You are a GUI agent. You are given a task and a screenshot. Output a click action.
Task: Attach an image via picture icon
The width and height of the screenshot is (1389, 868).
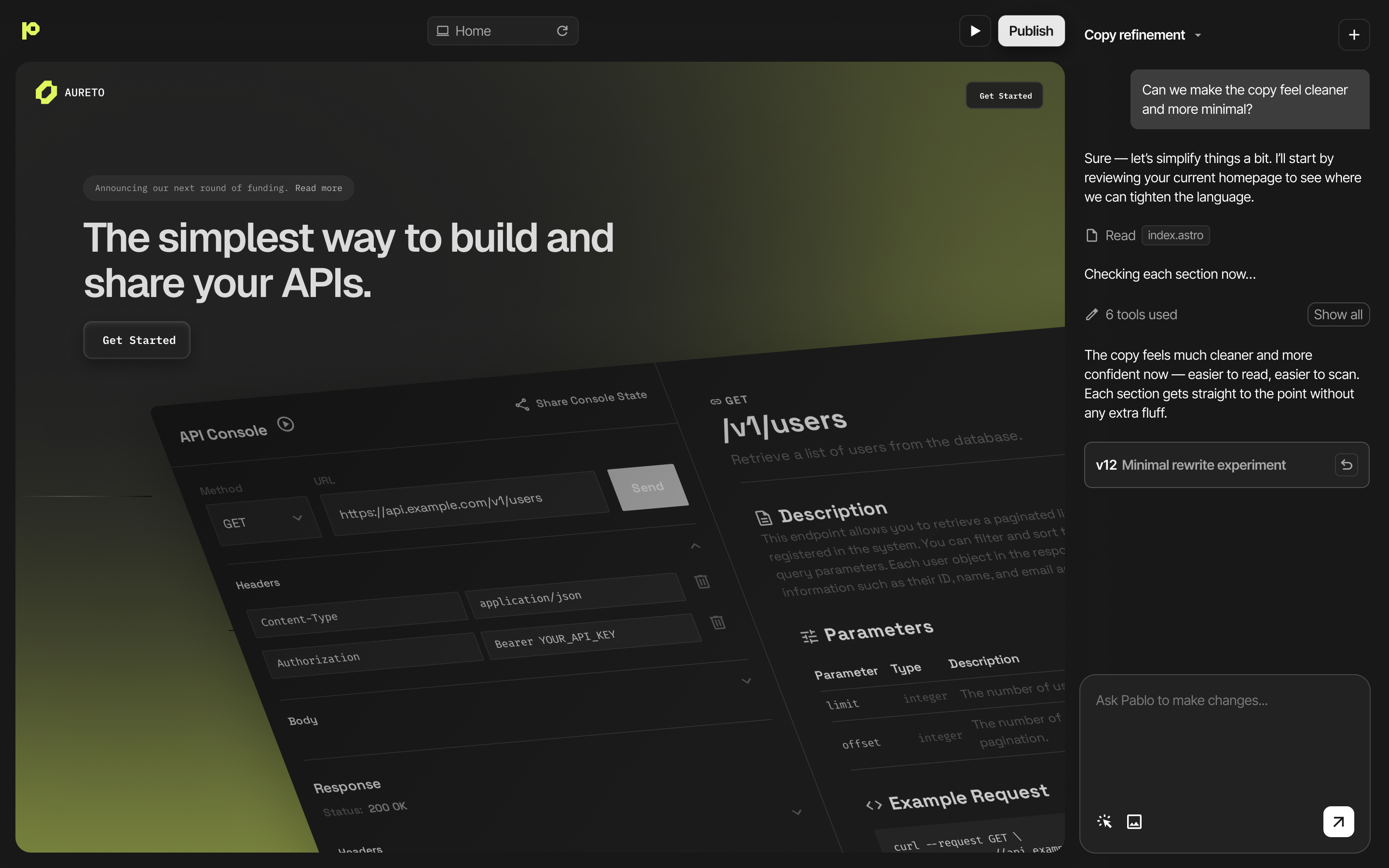pyautogui.click(x=1134, y=822)
